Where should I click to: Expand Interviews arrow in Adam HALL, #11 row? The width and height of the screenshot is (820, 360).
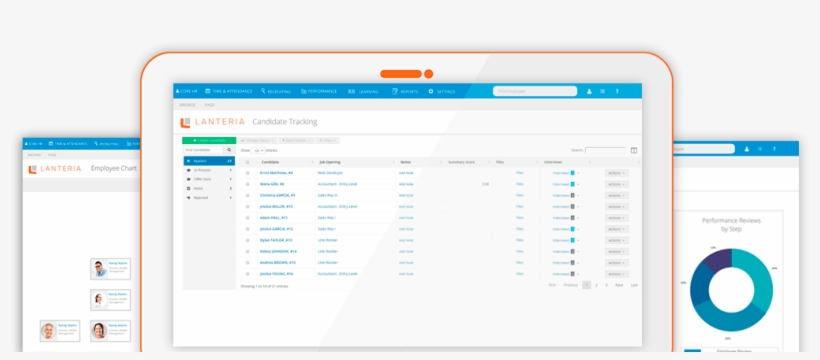pos(578,218)
